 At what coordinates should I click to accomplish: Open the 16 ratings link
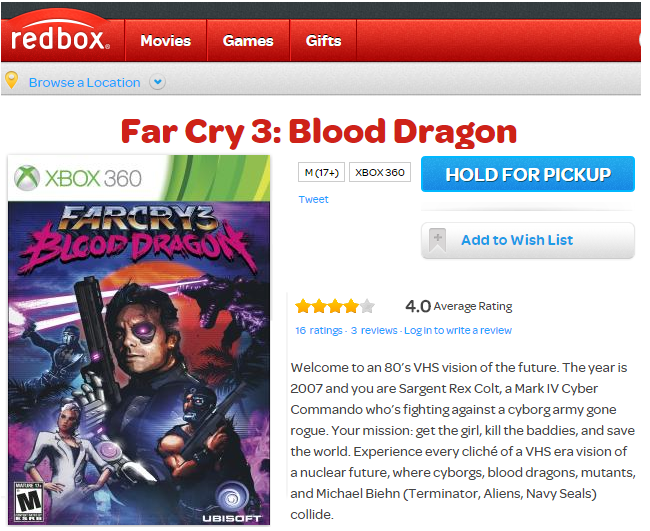pyautogui.click(x=318, y=330)
